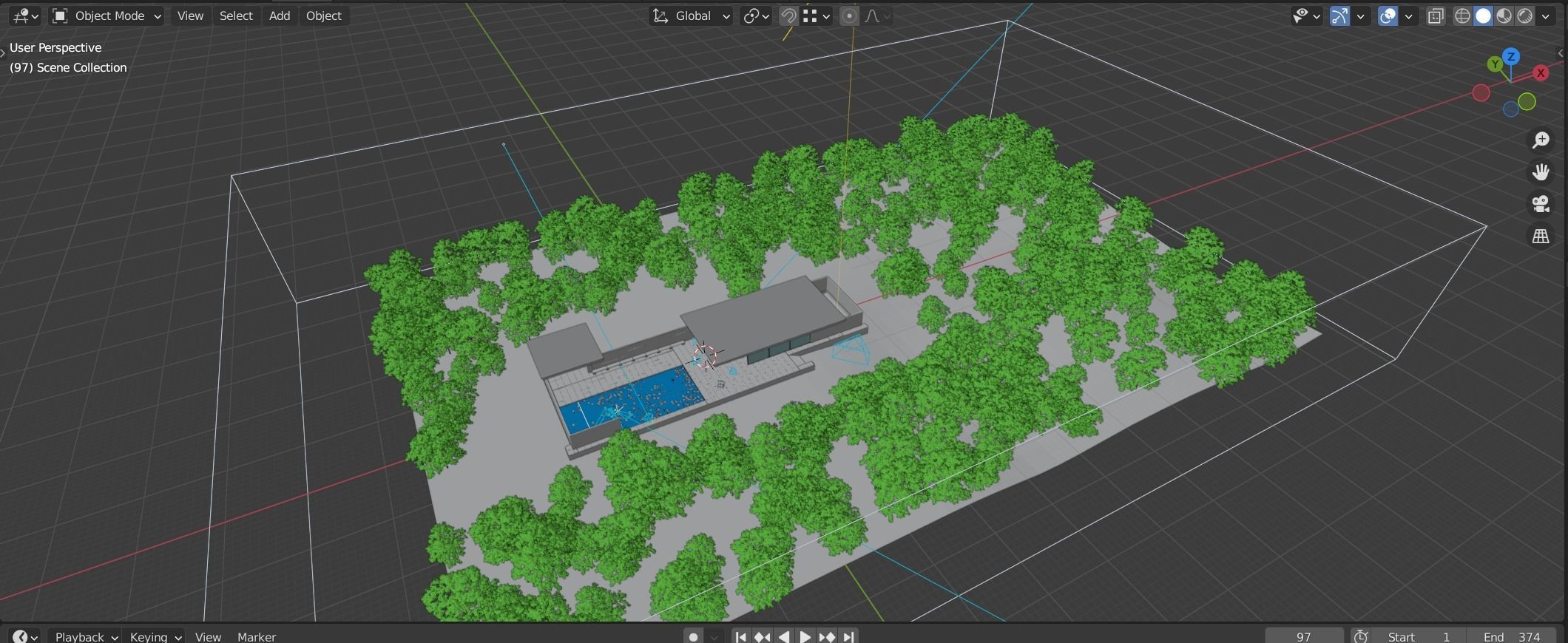Image resolution: width=1568 pixels, height=643 pixels.
Task: Toggle X-Ray mode
Action: [1436, 16]
